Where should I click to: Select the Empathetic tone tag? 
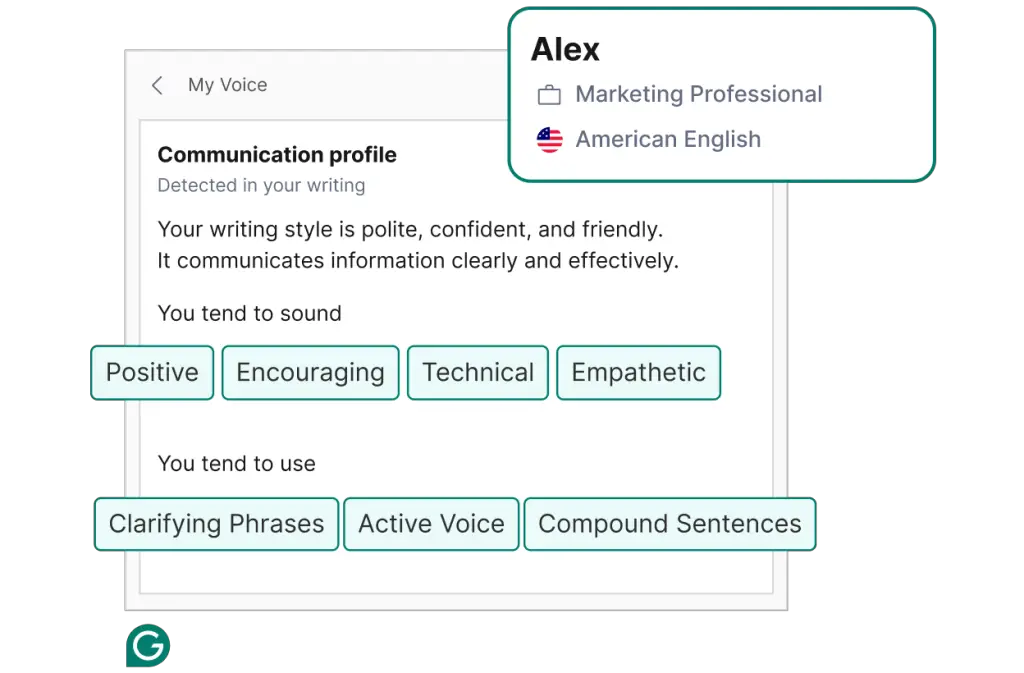638,373
